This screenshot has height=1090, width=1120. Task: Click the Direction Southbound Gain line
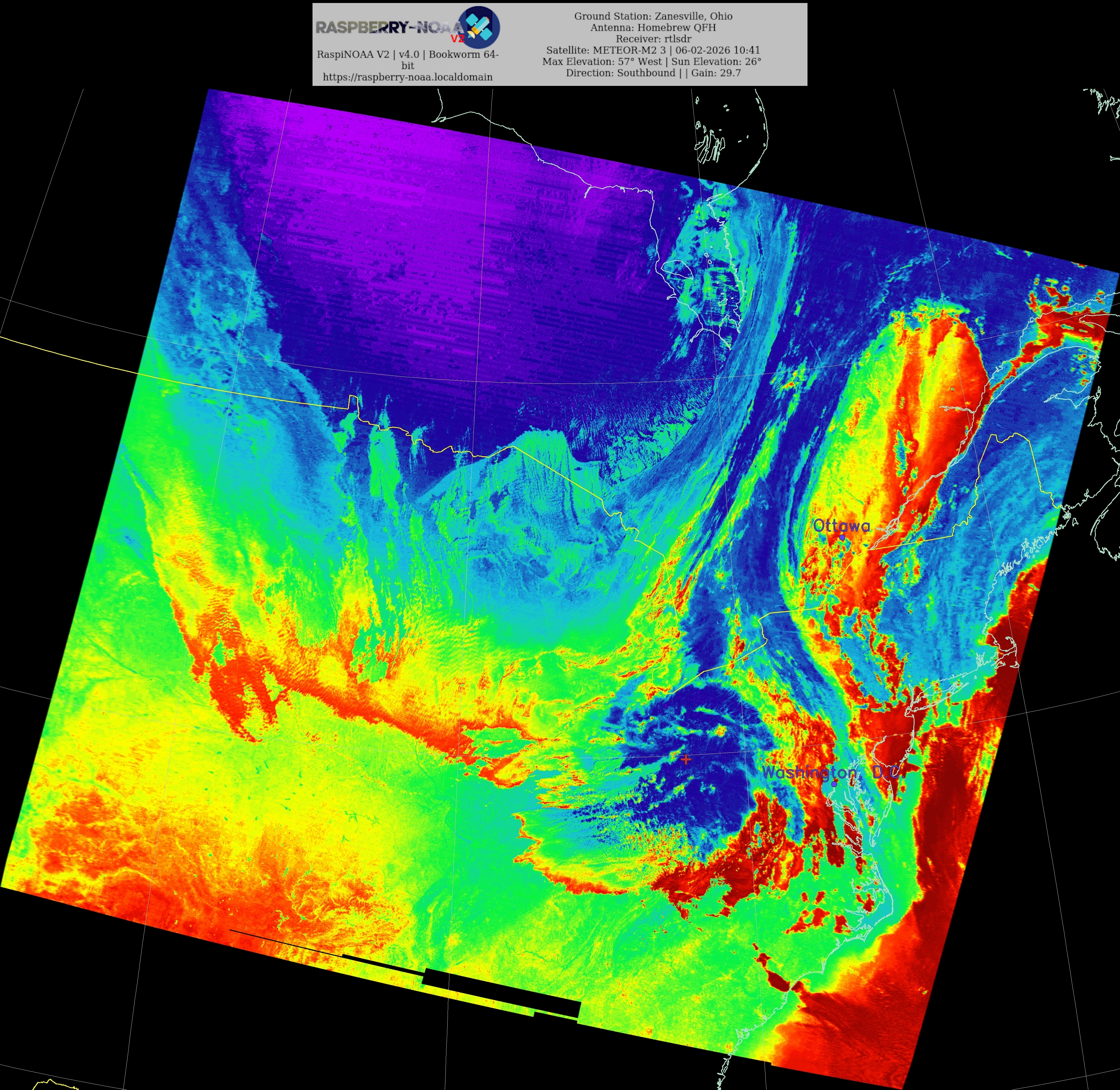tap(653, 73)
